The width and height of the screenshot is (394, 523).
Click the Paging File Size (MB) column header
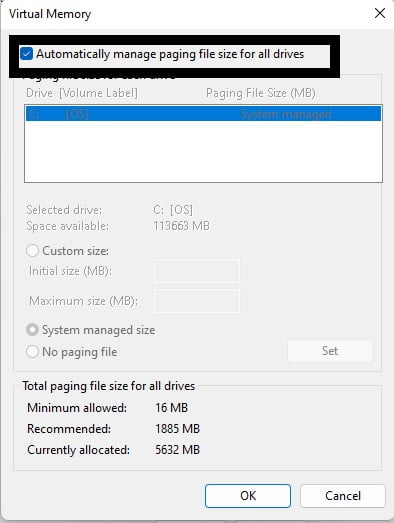(x=261, y=93)
